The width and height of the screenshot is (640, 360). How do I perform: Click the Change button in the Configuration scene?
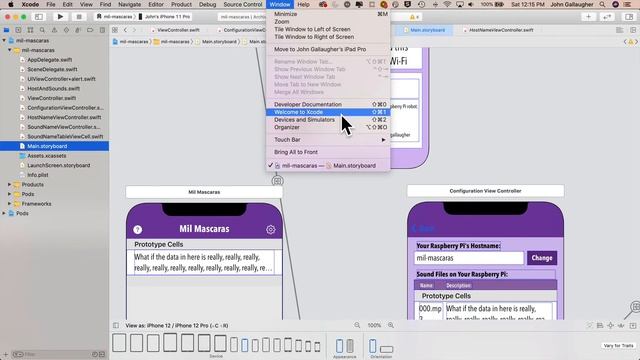coord(542,258)
